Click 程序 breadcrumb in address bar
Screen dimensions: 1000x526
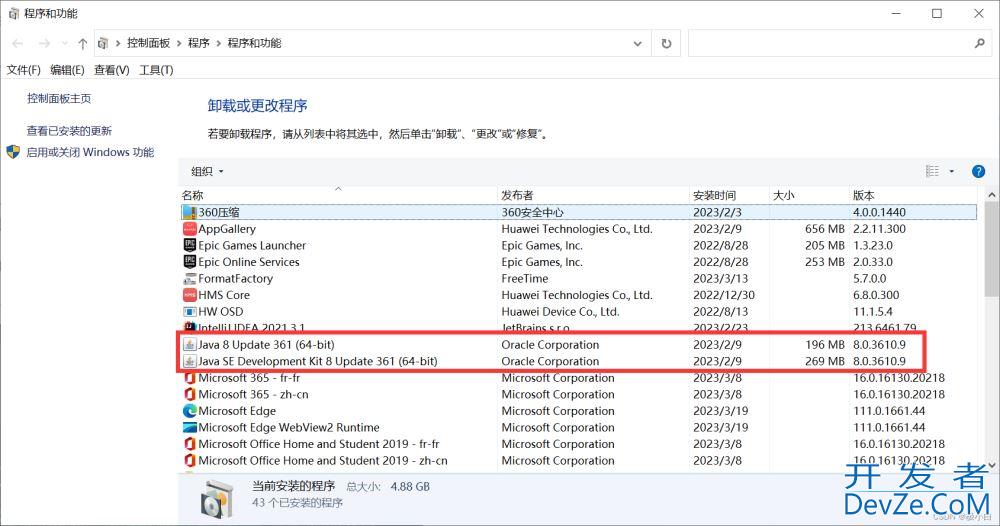point(199,43)
